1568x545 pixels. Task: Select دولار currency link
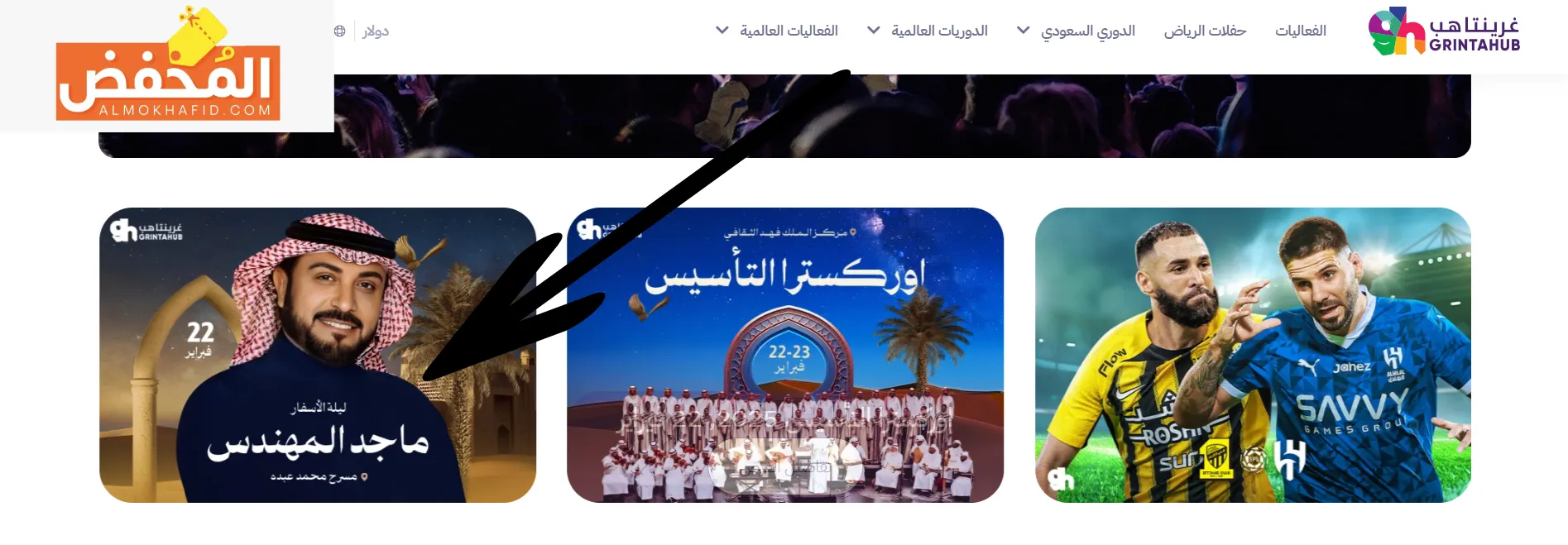pos(376,31)
